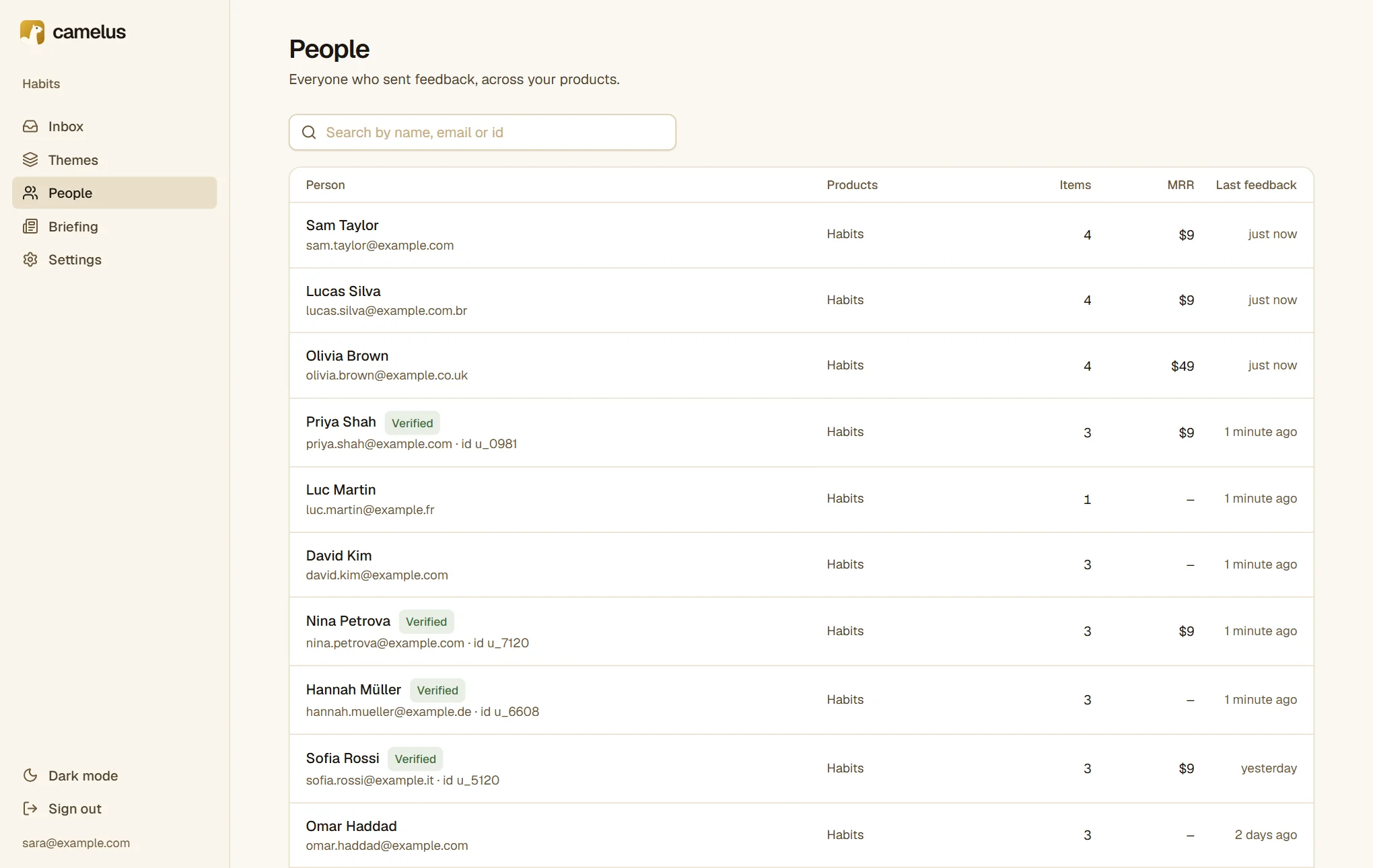Sign out of the account

(x=114, y=808)
